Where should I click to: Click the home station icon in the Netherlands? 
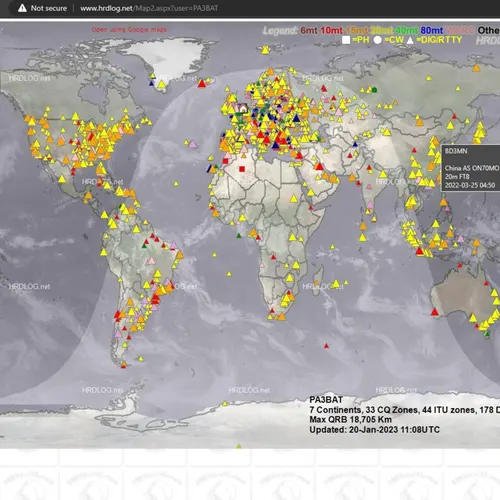tap(243, 108)
